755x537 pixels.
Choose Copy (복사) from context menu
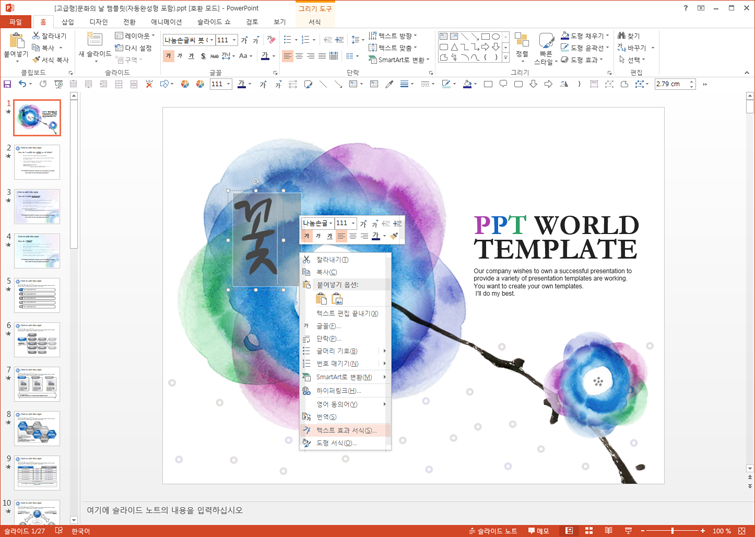click(x=345, y=272)
